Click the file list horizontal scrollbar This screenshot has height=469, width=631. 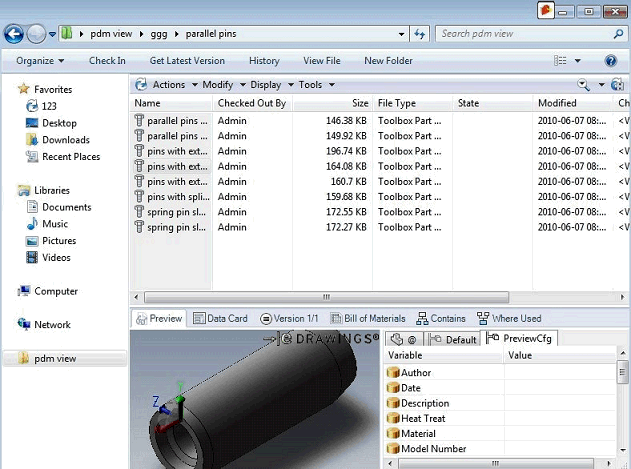[324, 297]
